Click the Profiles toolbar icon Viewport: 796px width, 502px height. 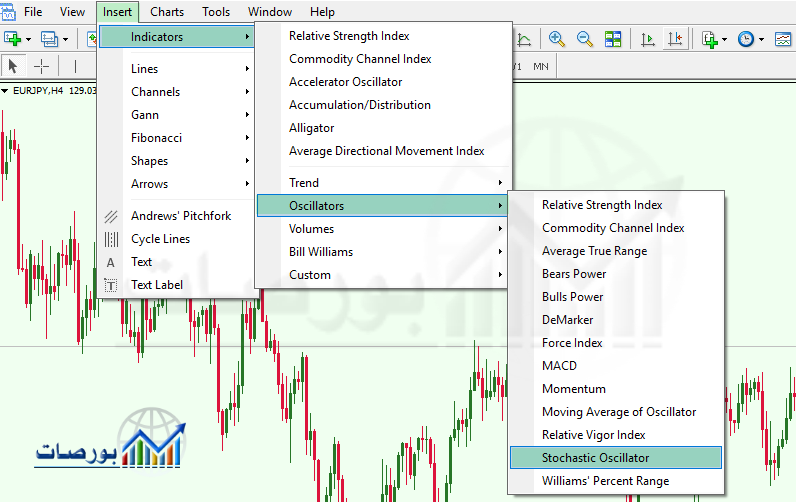[49, 39]
